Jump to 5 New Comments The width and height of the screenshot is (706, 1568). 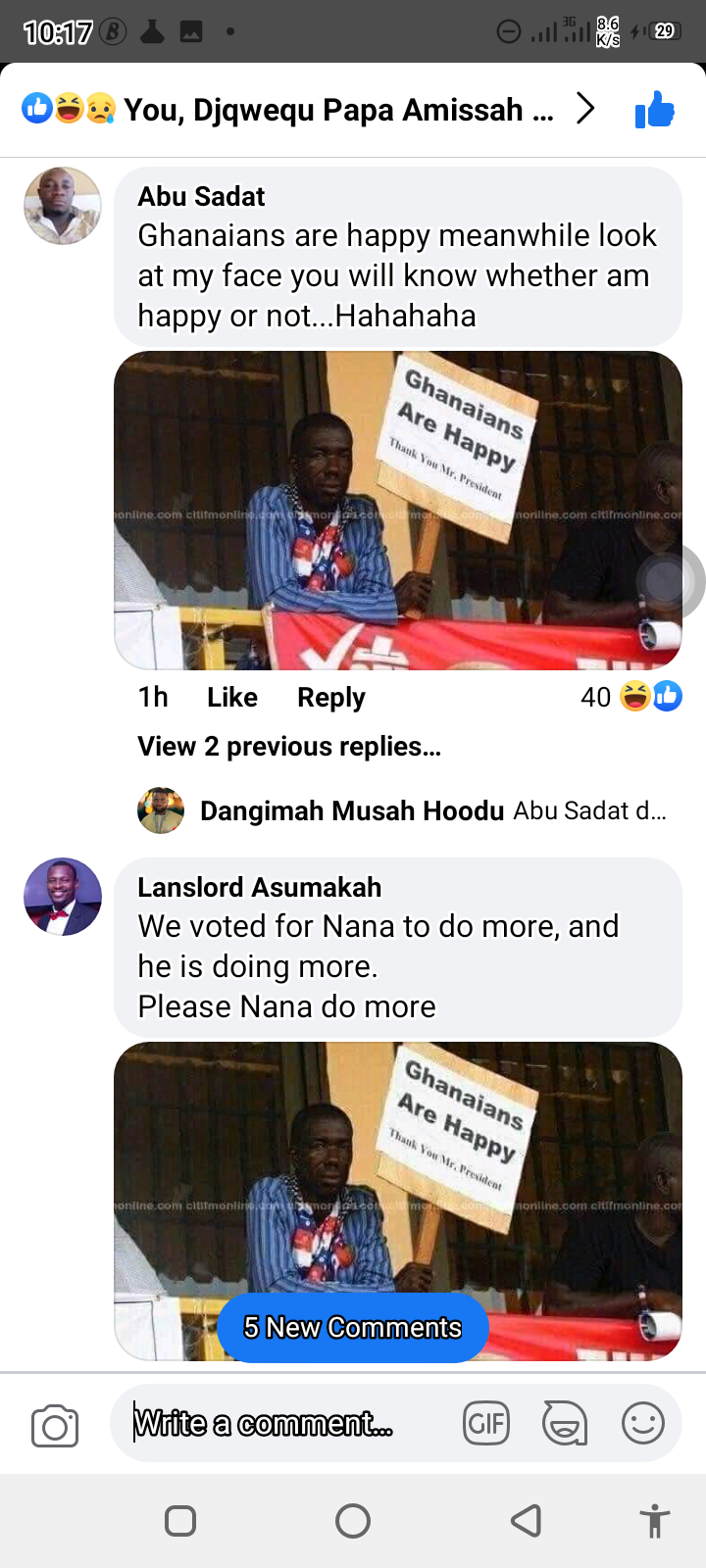pos(353,1328)
